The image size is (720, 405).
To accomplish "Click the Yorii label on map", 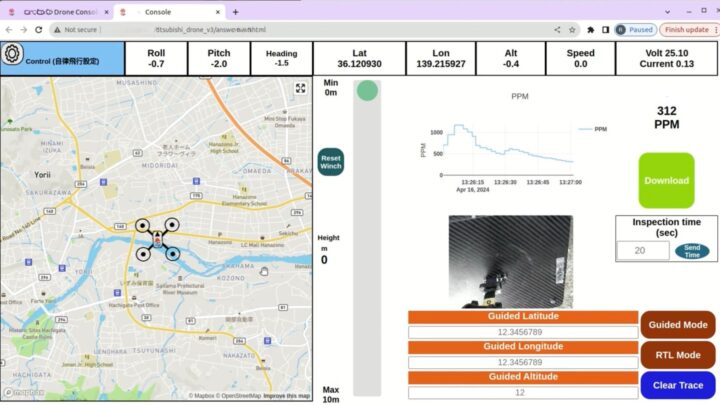I will (42, 175).
